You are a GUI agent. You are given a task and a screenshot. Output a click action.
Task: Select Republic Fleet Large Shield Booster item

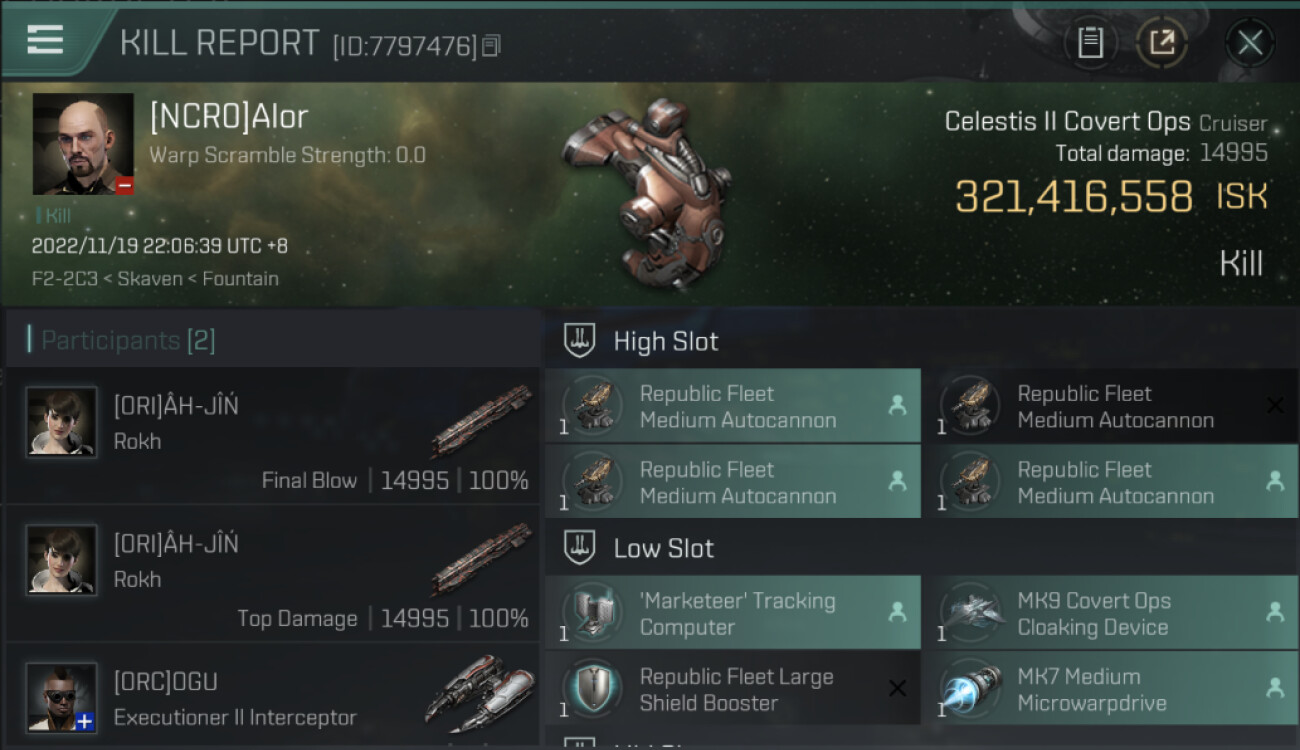pos(733,689)
